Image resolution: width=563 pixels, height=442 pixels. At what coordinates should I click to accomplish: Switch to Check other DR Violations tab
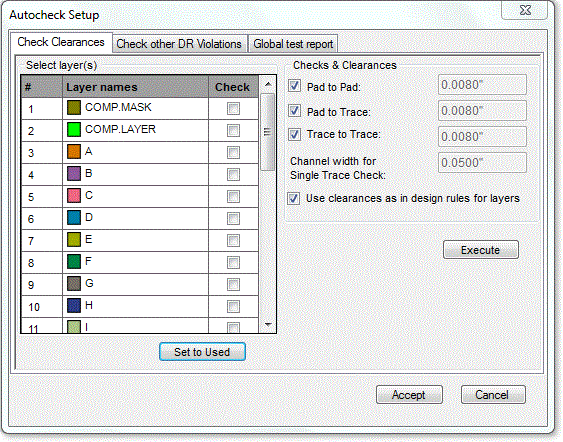pyautogui.click(x=179, y=44)
